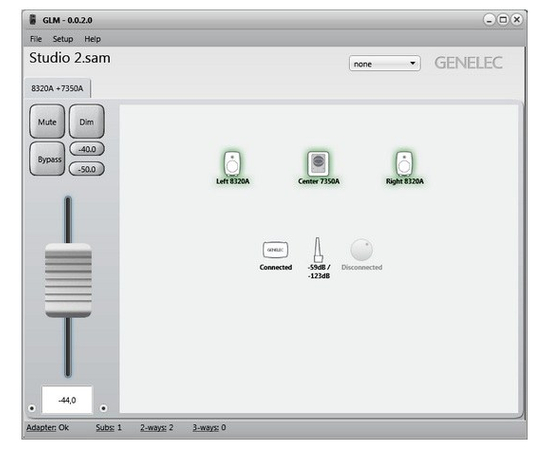Click the 3-ways: 0 status entry
Screen dimensions: 550x450
point(209,427)
